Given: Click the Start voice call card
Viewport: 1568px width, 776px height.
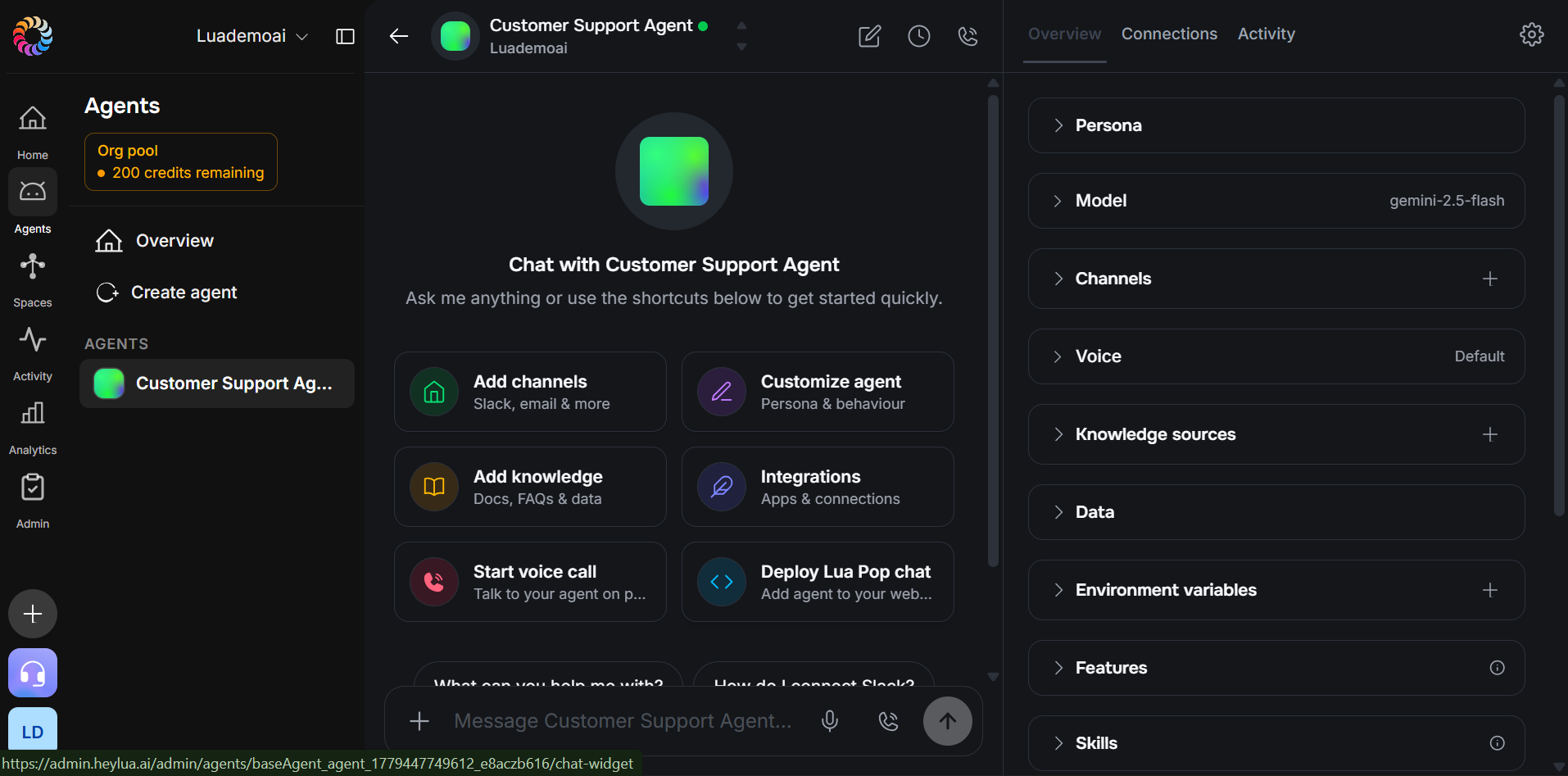Looking at the screenshot, I should click(530, 582).
